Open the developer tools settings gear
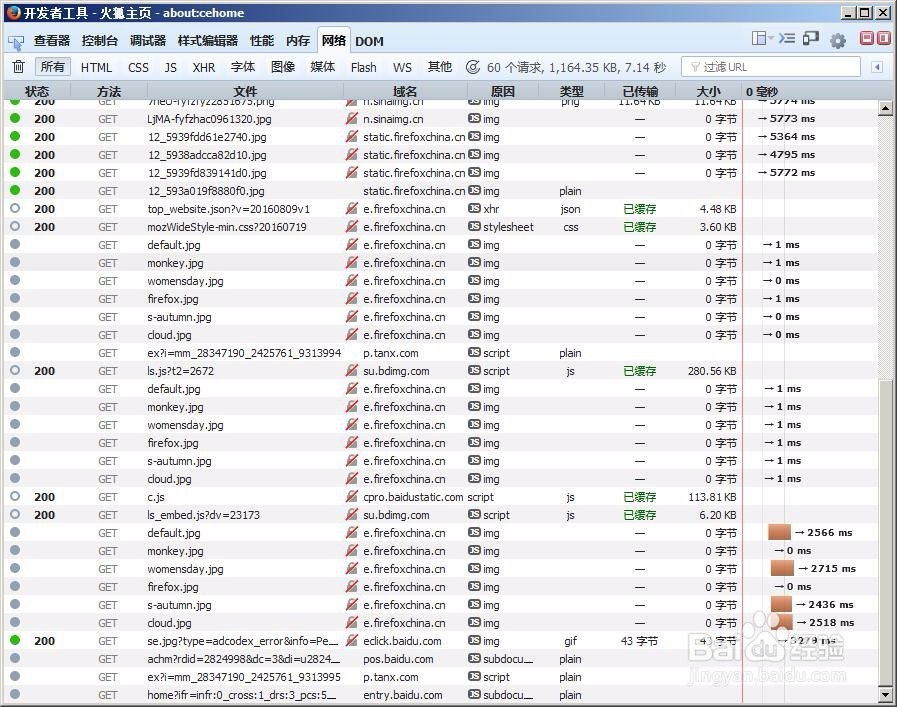 [x=838, y=37]
